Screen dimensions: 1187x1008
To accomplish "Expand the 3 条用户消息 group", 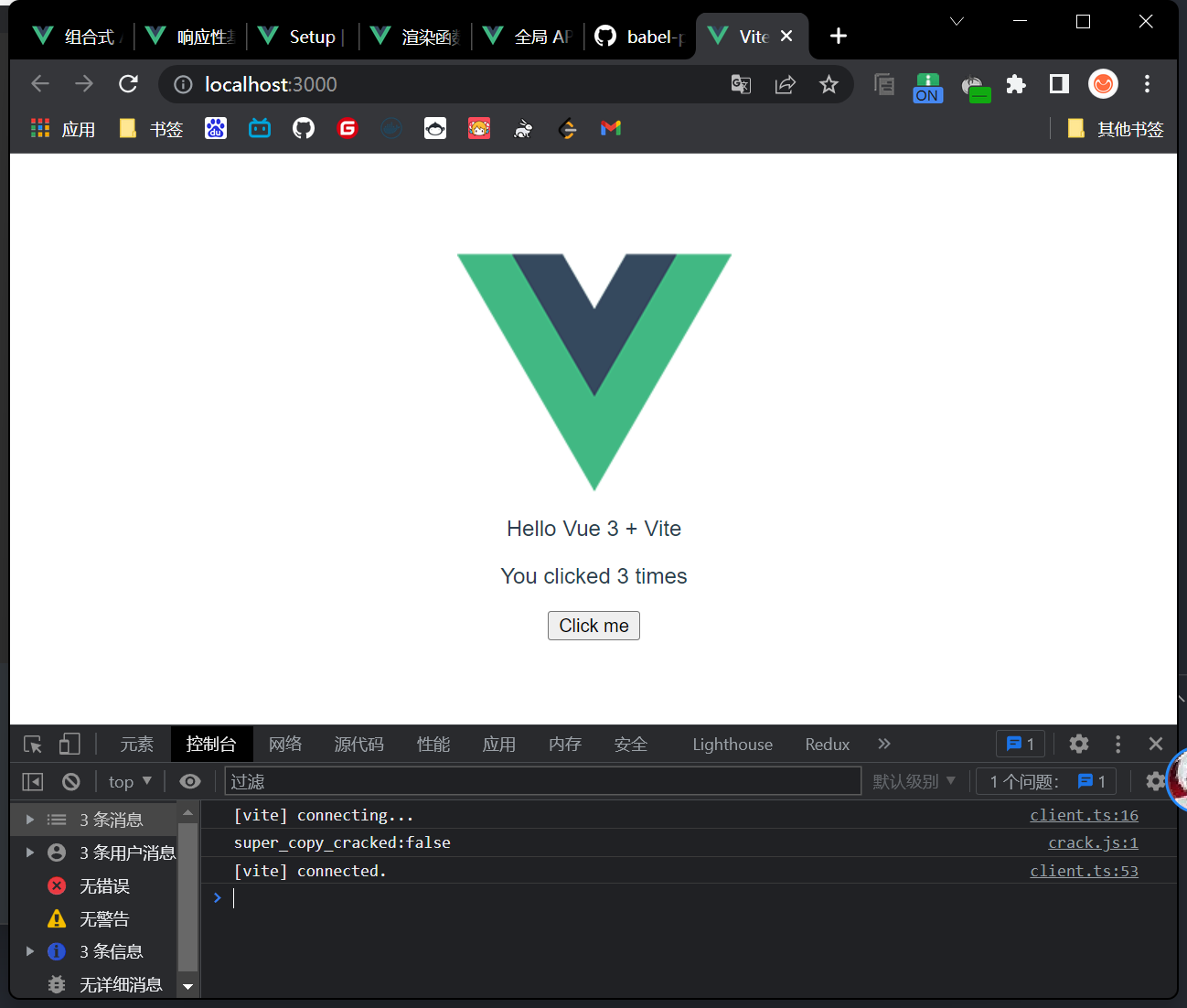I will coord(30,853).
